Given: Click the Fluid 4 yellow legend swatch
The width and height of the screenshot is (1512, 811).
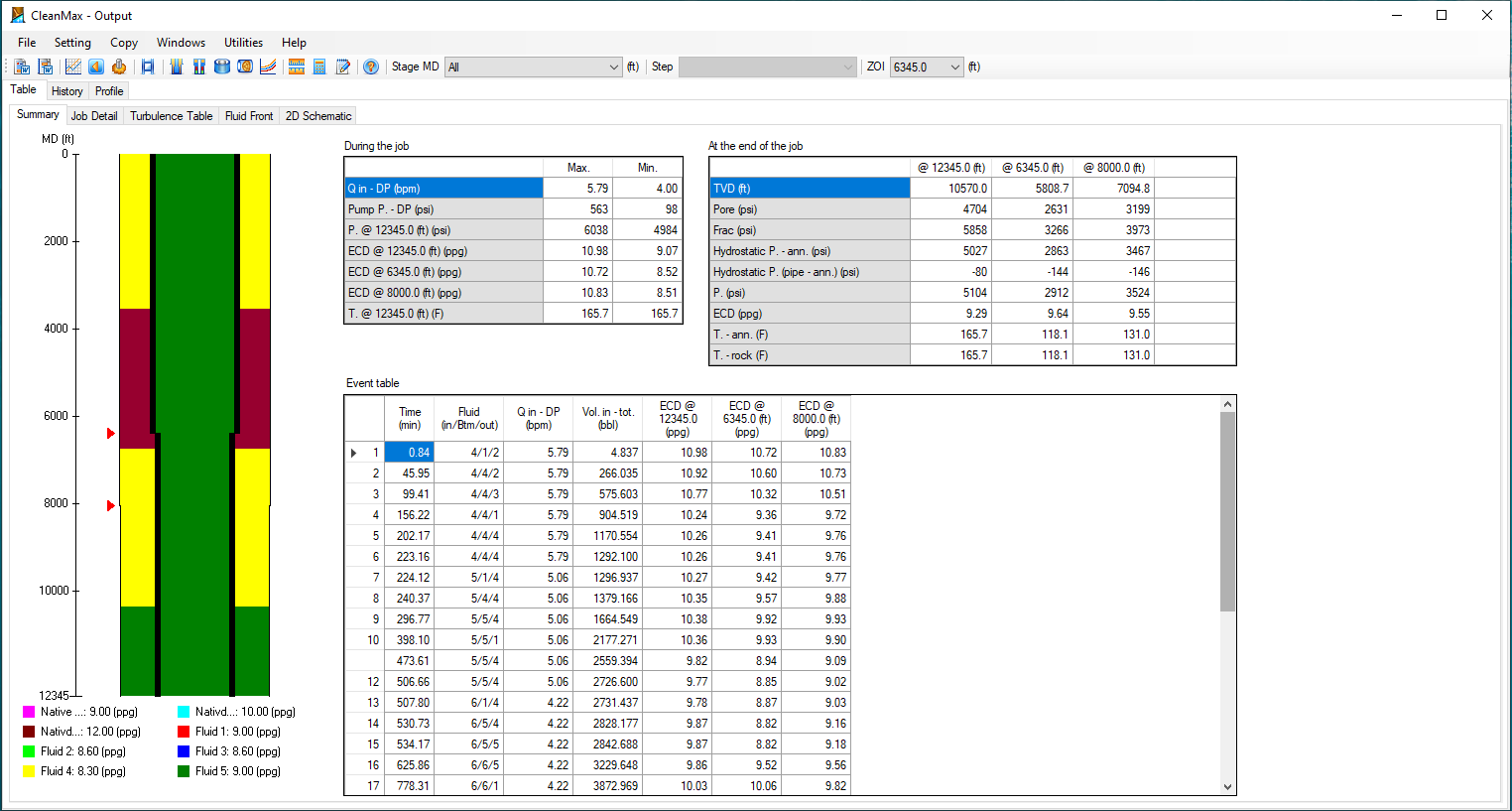Looking at the screenshot, I should (29, 771).
